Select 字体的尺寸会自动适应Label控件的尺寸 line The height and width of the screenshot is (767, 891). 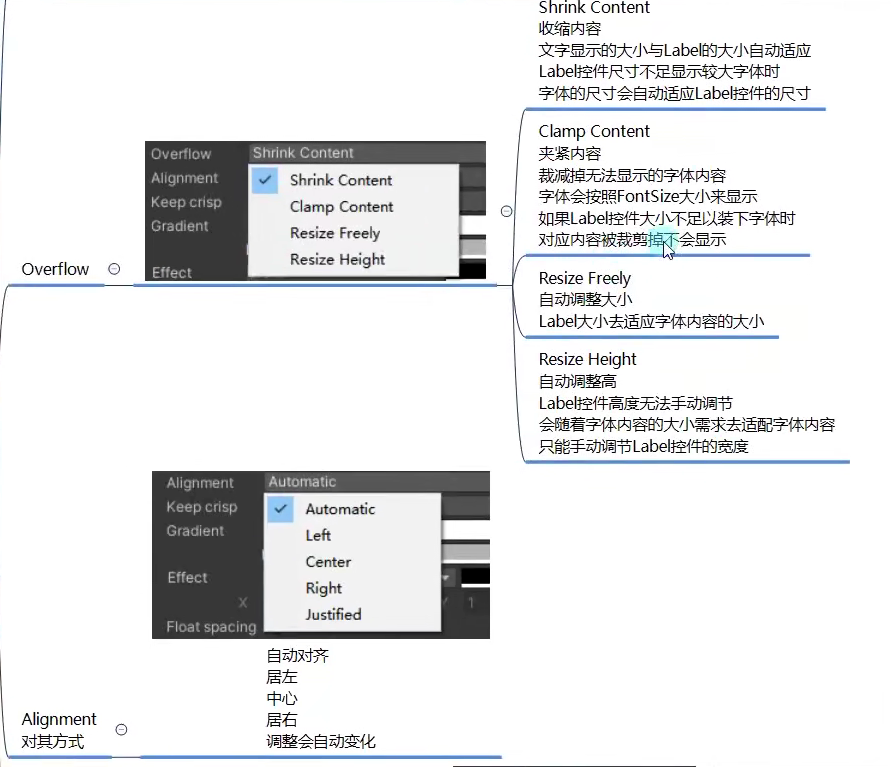pos(675,93)
